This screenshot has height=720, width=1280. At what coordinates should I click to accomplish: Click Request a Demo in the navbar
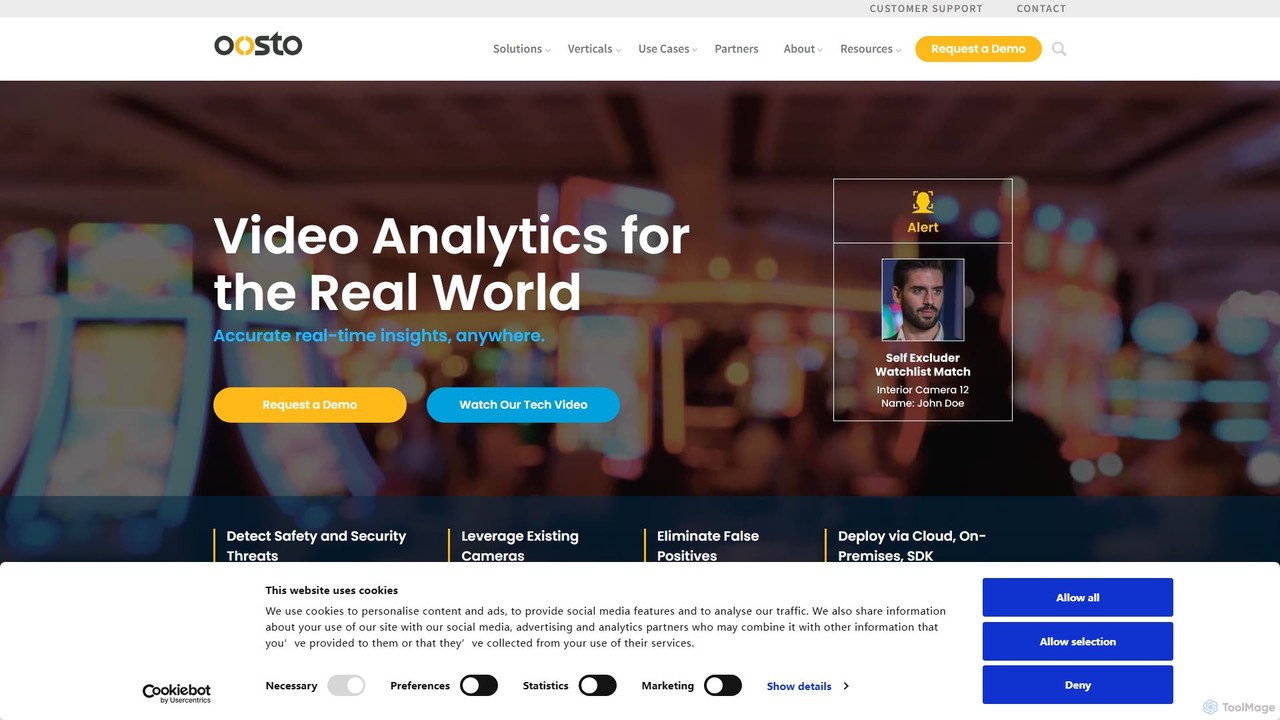coord(978,49)
